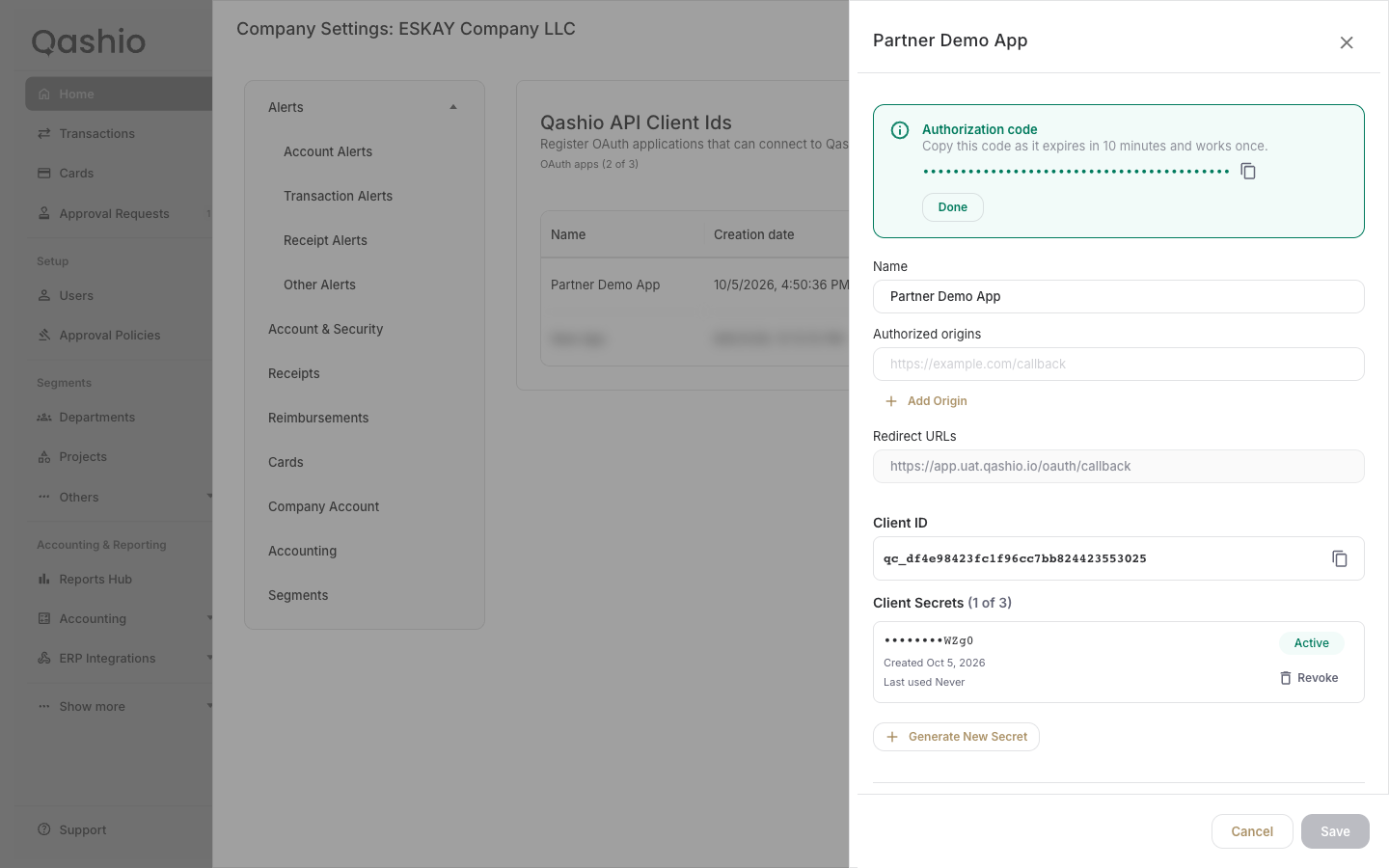The image size is (1389, 868).
Task: Open Account Alerts settings
Action: (x=328, y=151)
